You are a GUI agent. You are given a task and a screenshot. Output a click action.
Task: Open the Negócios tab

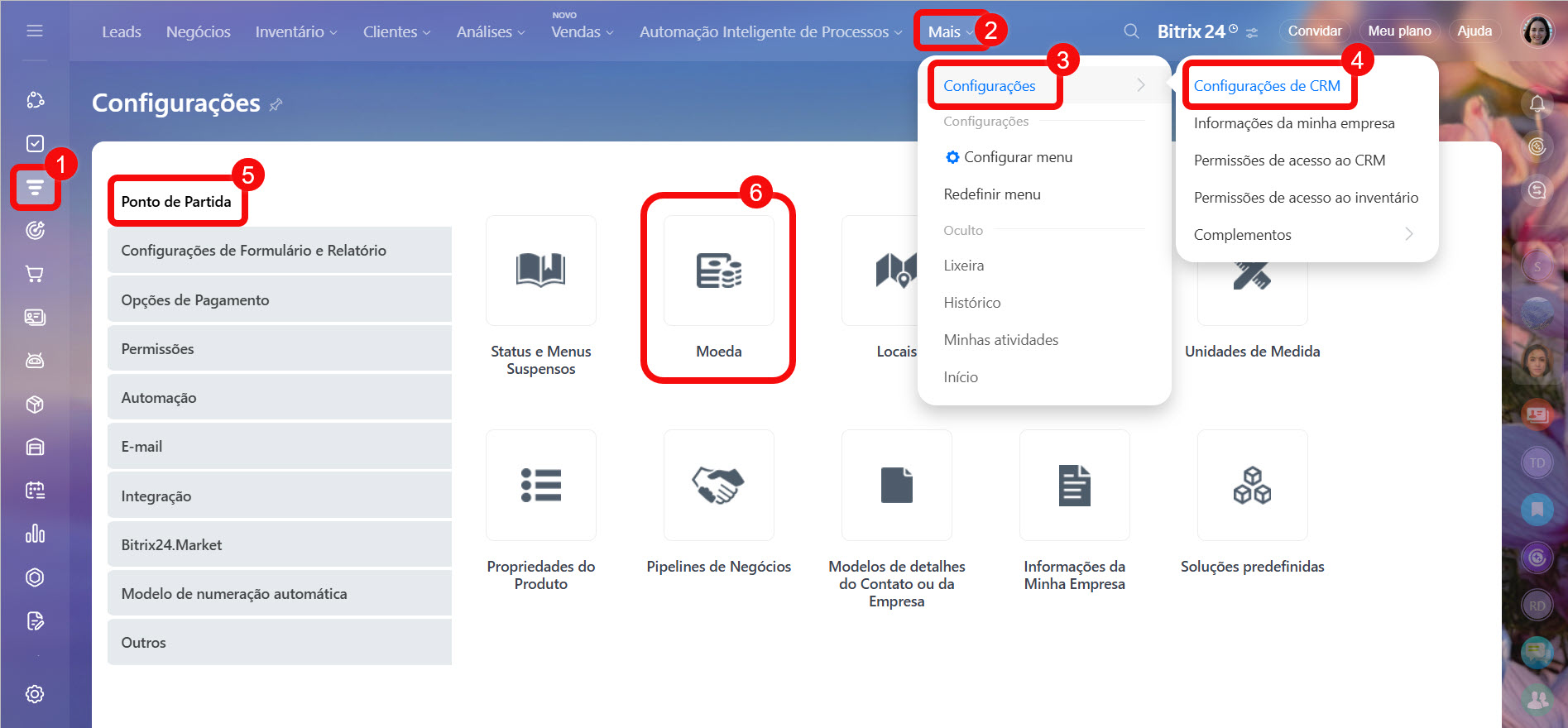tap(199, 31)
